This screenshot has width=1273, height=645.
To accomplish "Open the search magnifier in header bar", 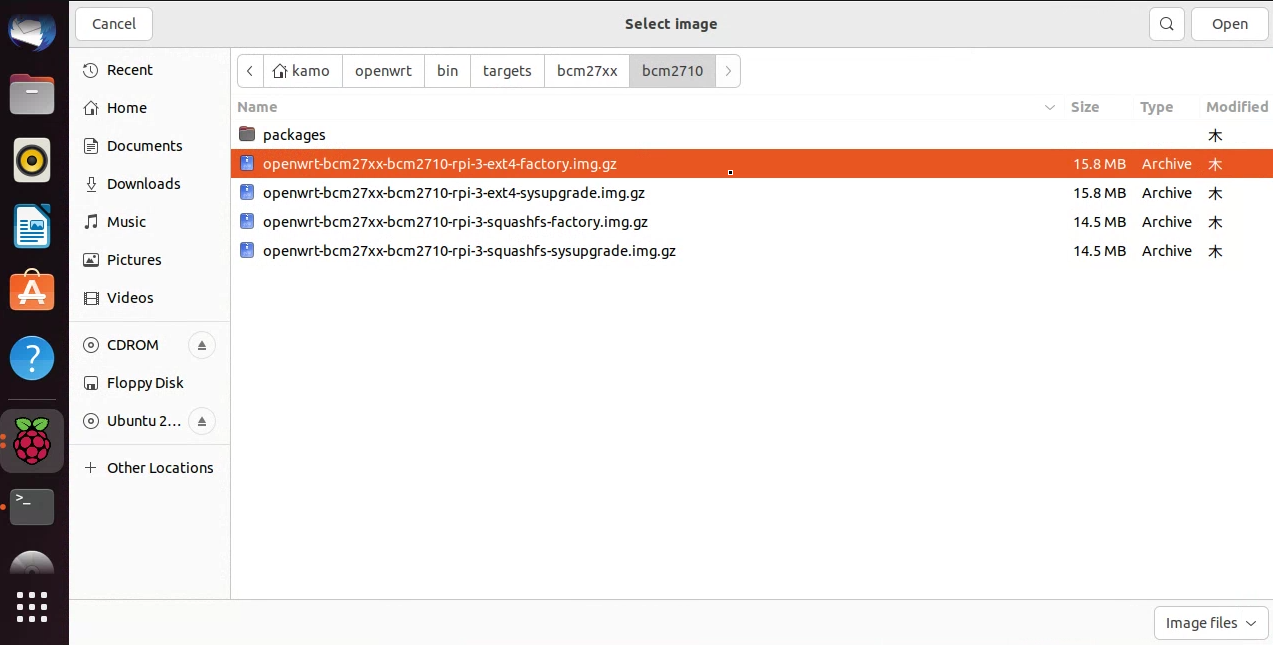I will (1167, 24).
